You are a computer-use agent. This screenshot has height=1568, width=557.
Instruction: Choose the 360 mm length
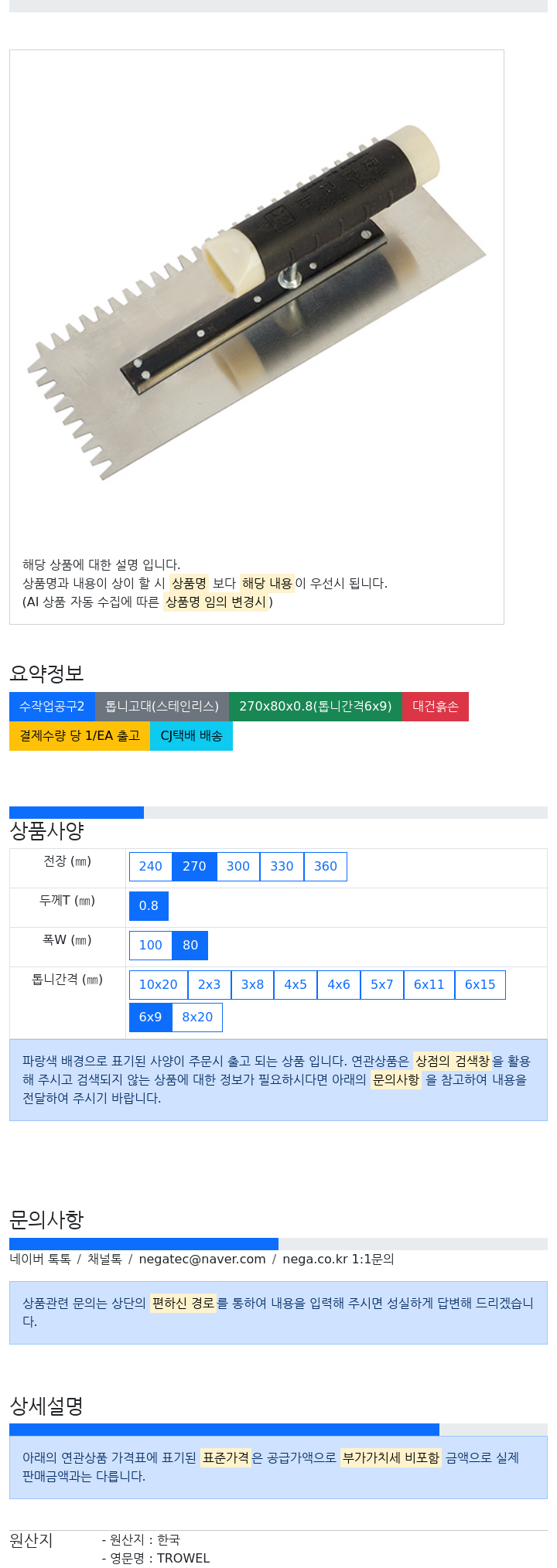coord(326,867)
